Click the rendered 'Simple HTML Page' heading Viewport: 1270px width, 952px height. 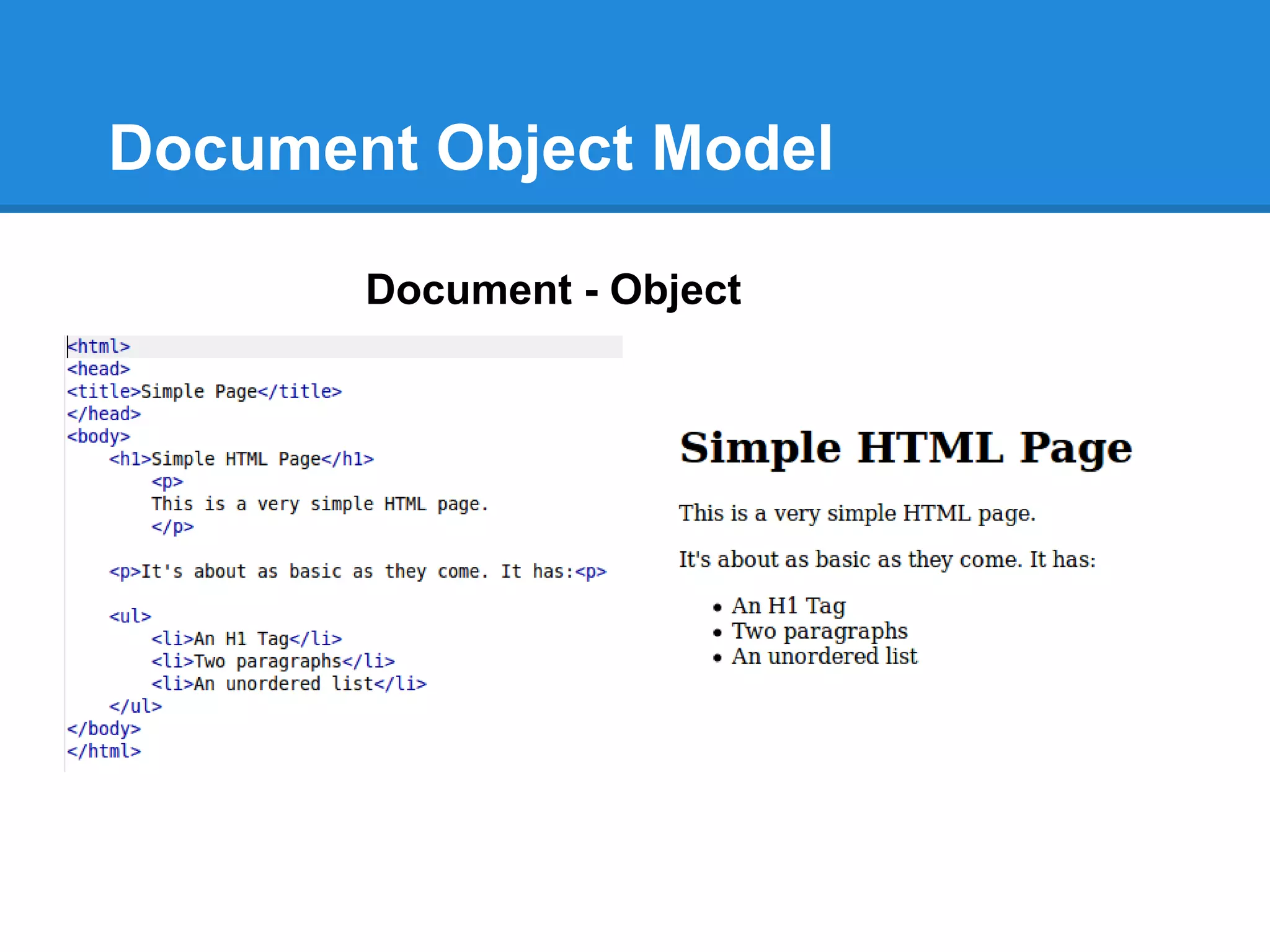click(905, 447)
